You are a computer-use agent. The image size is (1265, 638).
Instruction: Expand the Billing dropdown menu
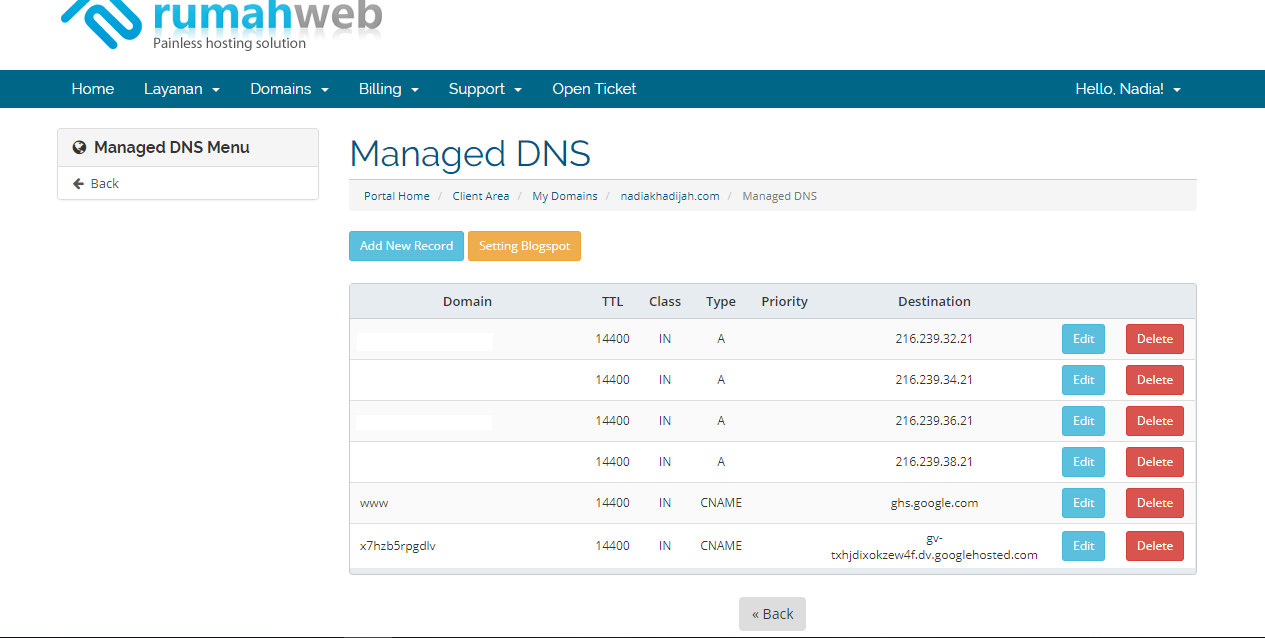pos(388,89)
